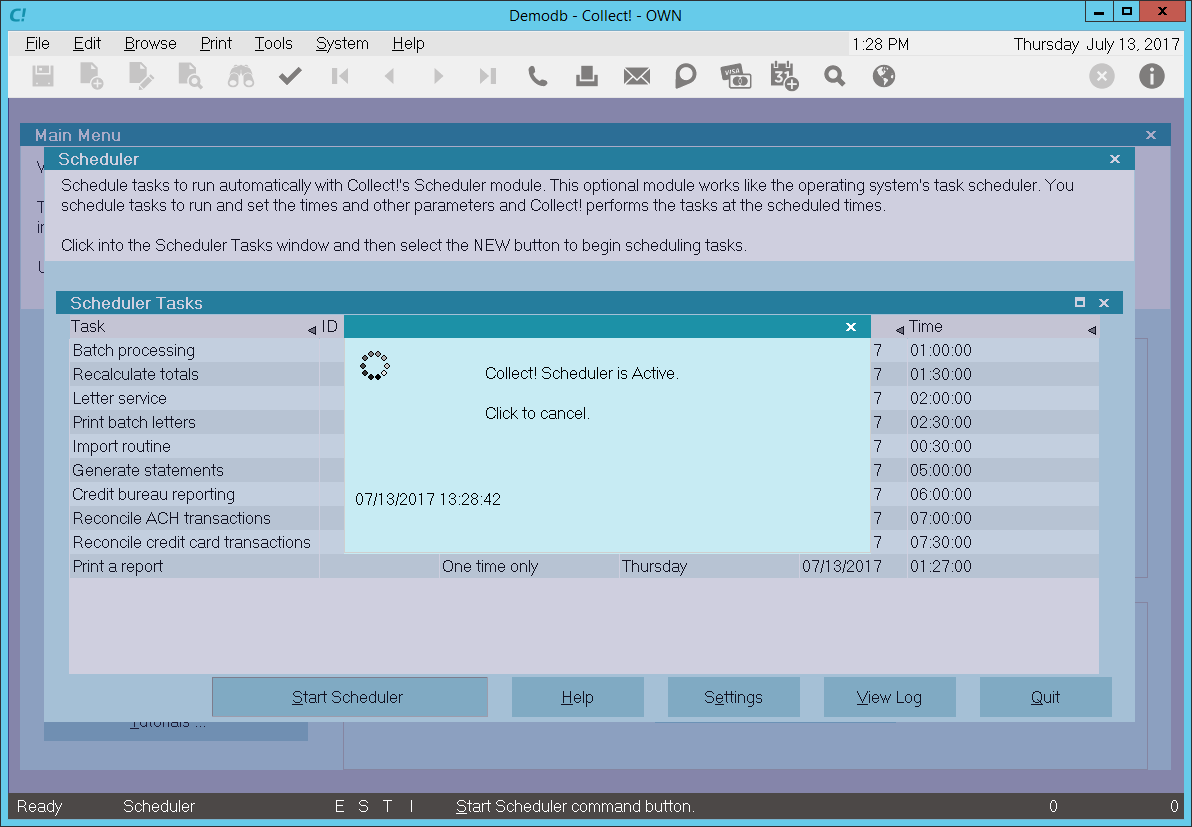Image resolution: width=1192 pixels, height=827 pixels.
Task: Click the spinning progress indicator in popup
Action: coord(375,366)
